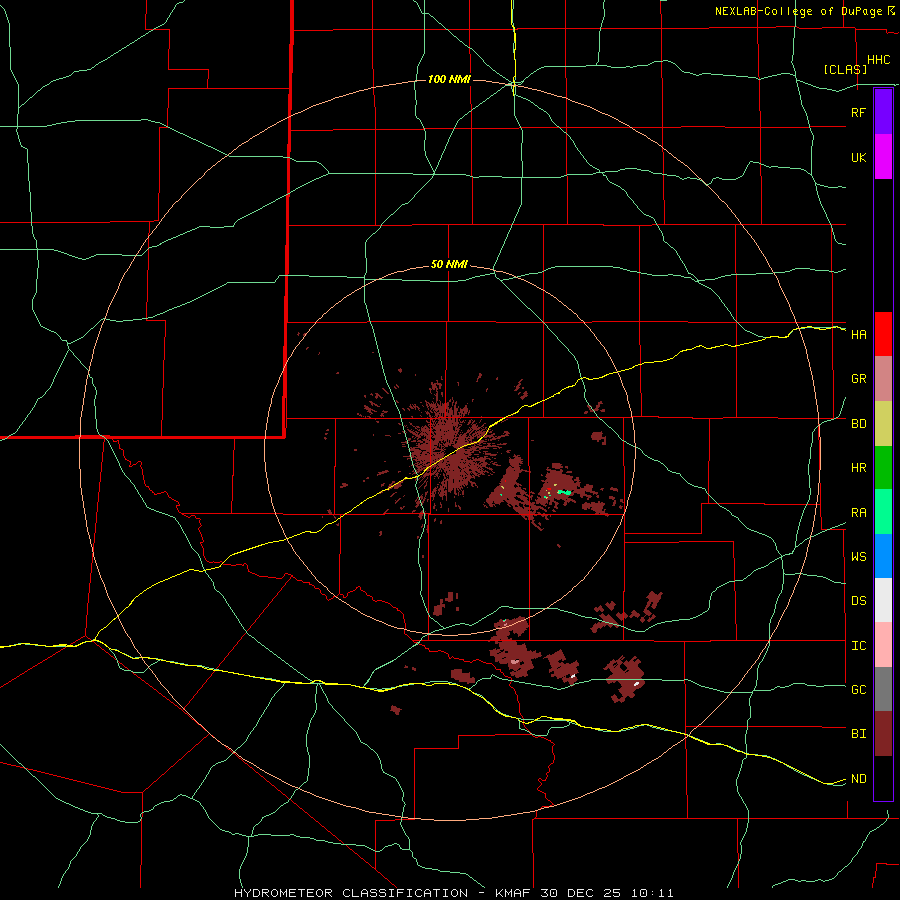
Task: Click the yellow BD legend swatch
Action: pos(883,424)
